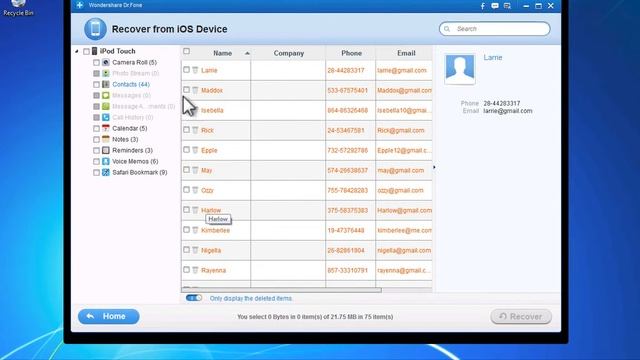Check the Voice Memos checkbox

[x=96, y=162]
